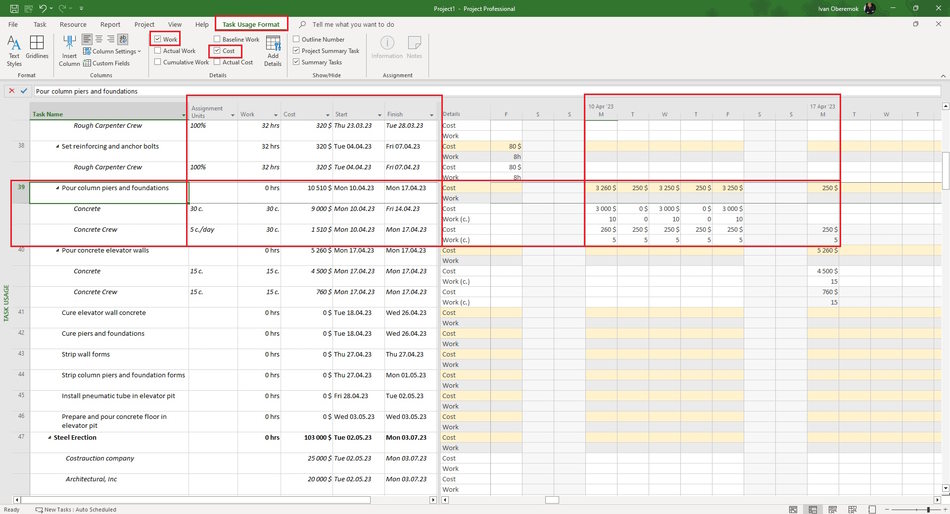The width and height of the screenshot is (950, 514).
Task: Apply center alignment to column
Action: pyautogui.click(x=99, y=39)
